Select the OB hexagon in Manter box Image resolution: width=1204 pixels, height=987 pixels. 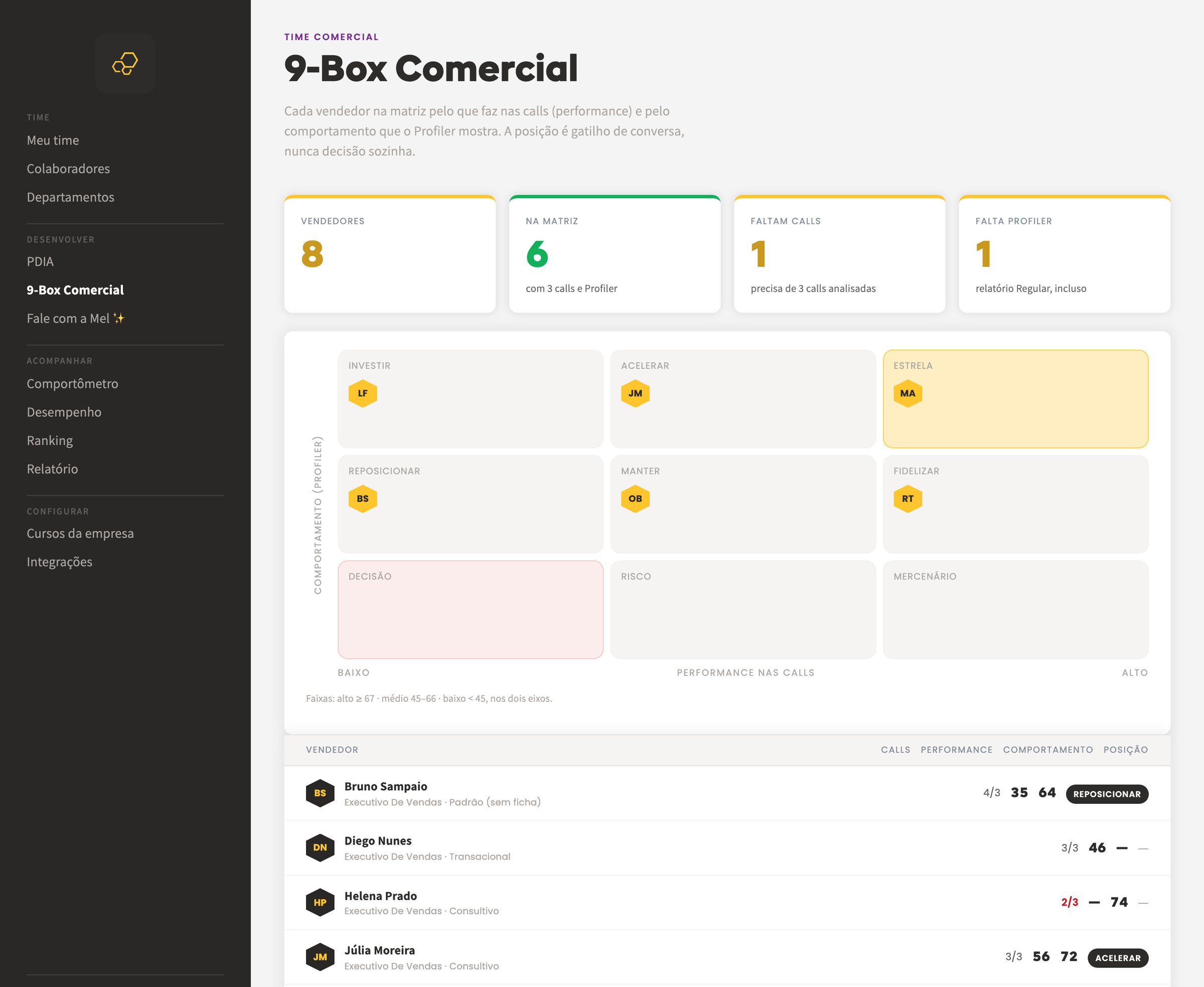[635, 499]
